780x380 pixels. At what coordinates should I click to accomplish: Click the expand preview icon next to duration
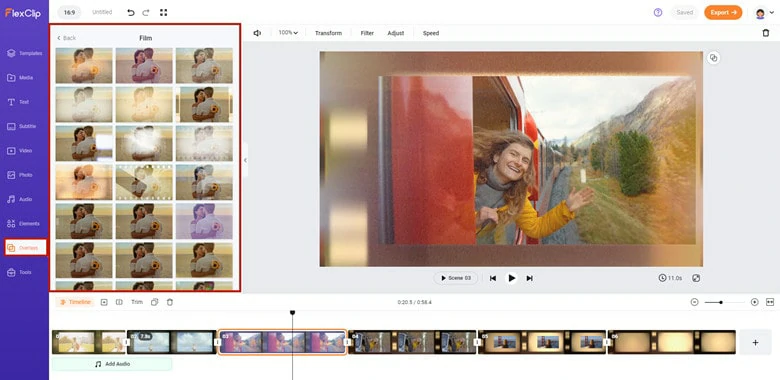tap(696, 278)
